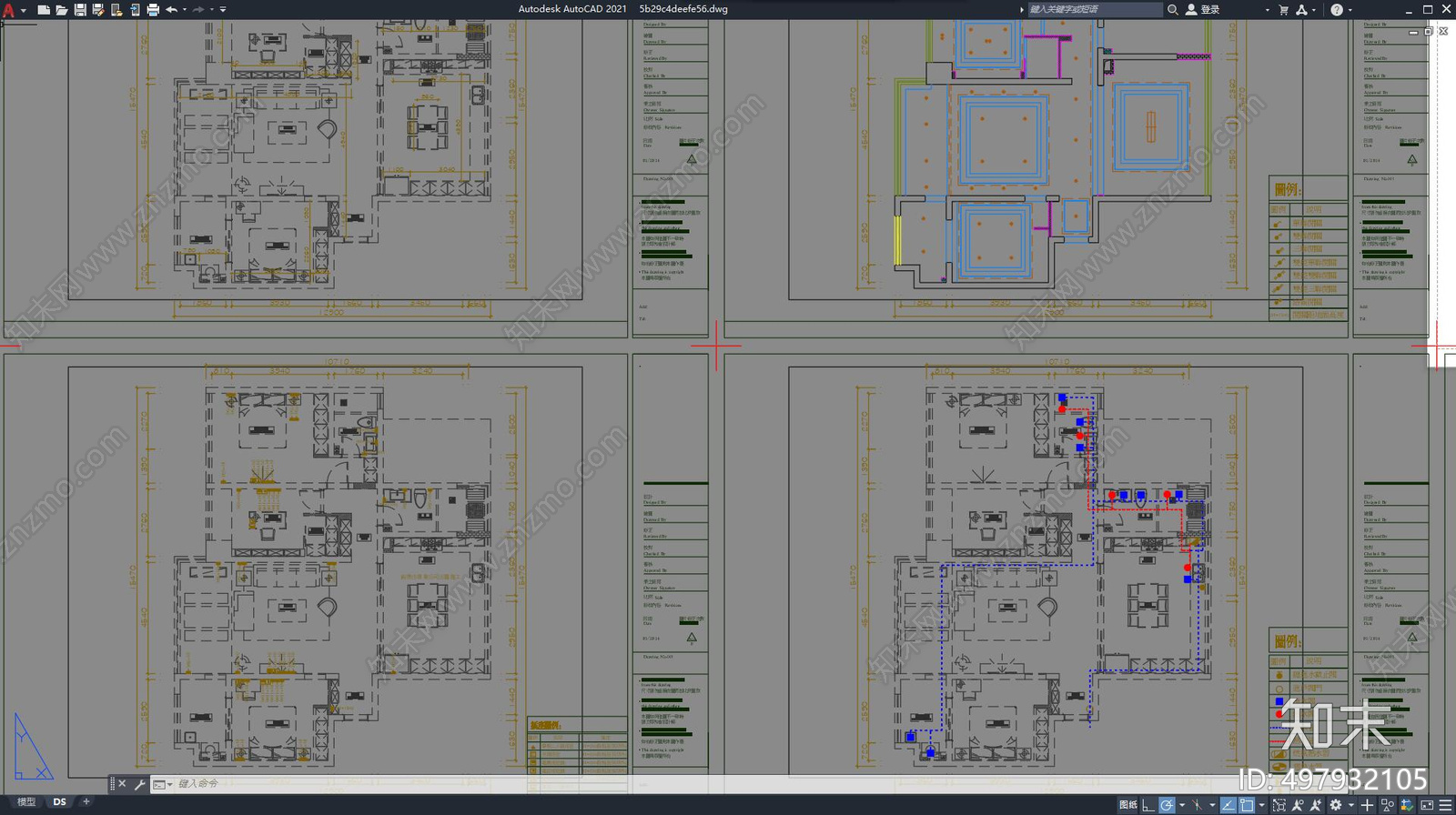Click the isolate objects shapes icon

coord(1388,805)
